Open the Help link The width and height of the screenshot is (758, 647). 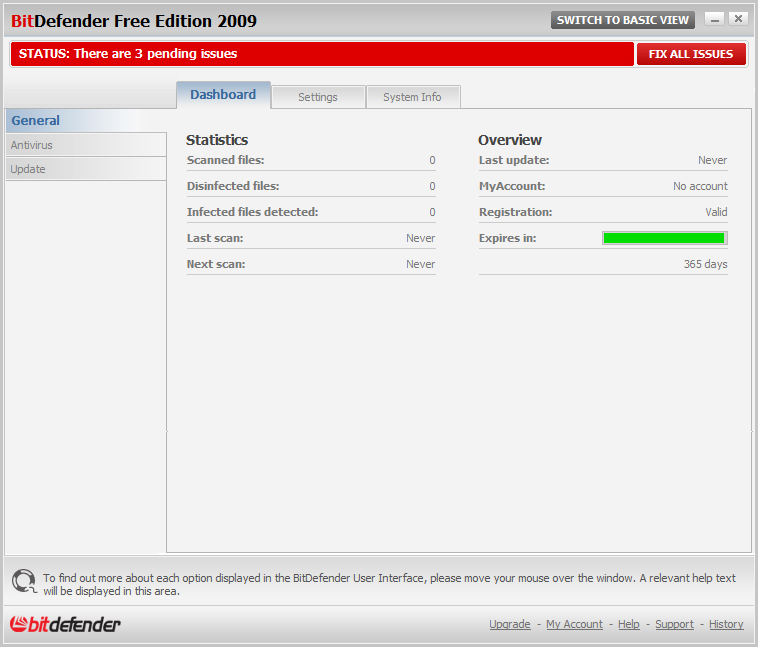(628, 624)
